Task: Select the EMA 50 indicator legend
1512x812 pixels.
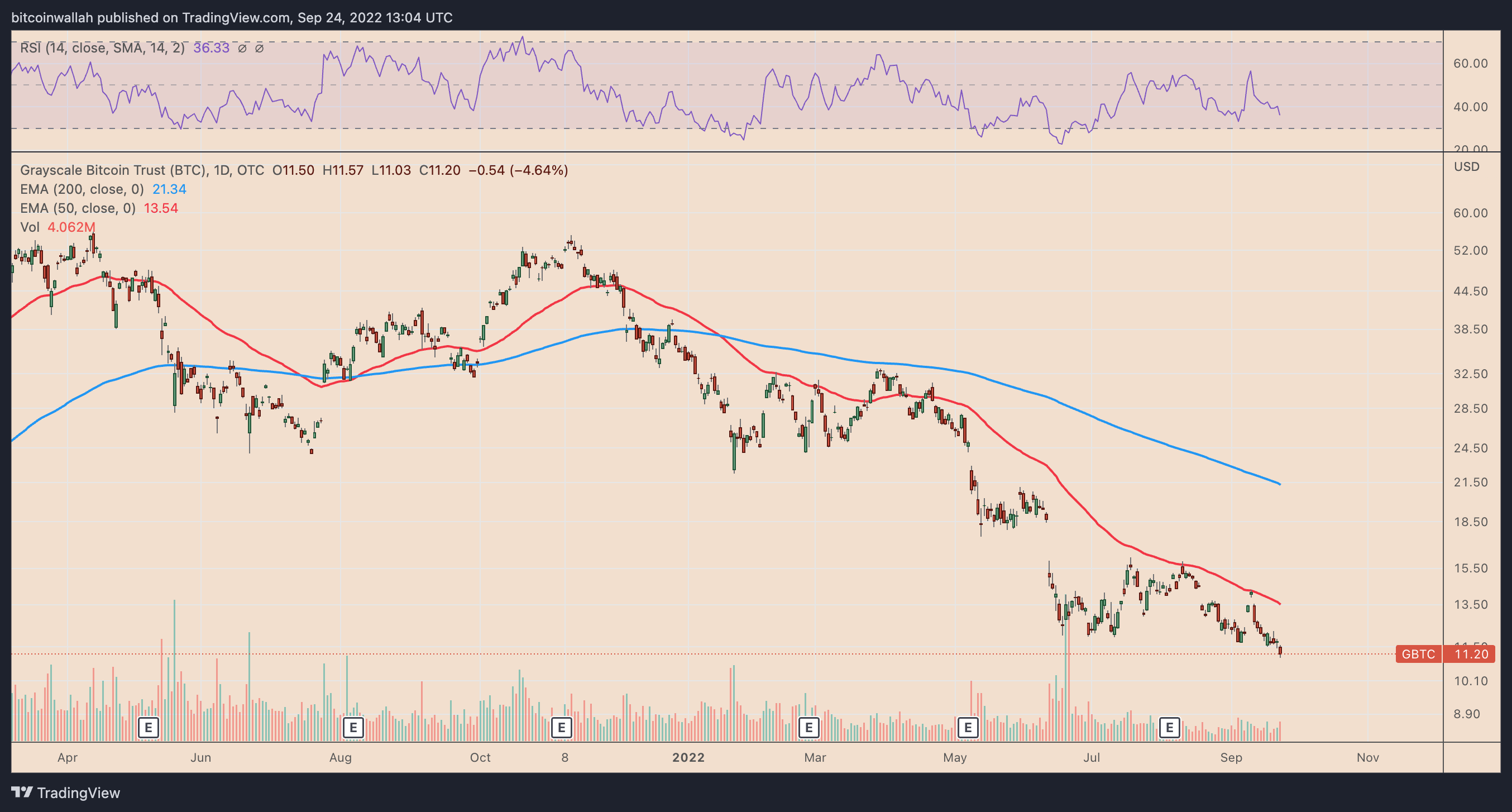Action: (78, 208)
